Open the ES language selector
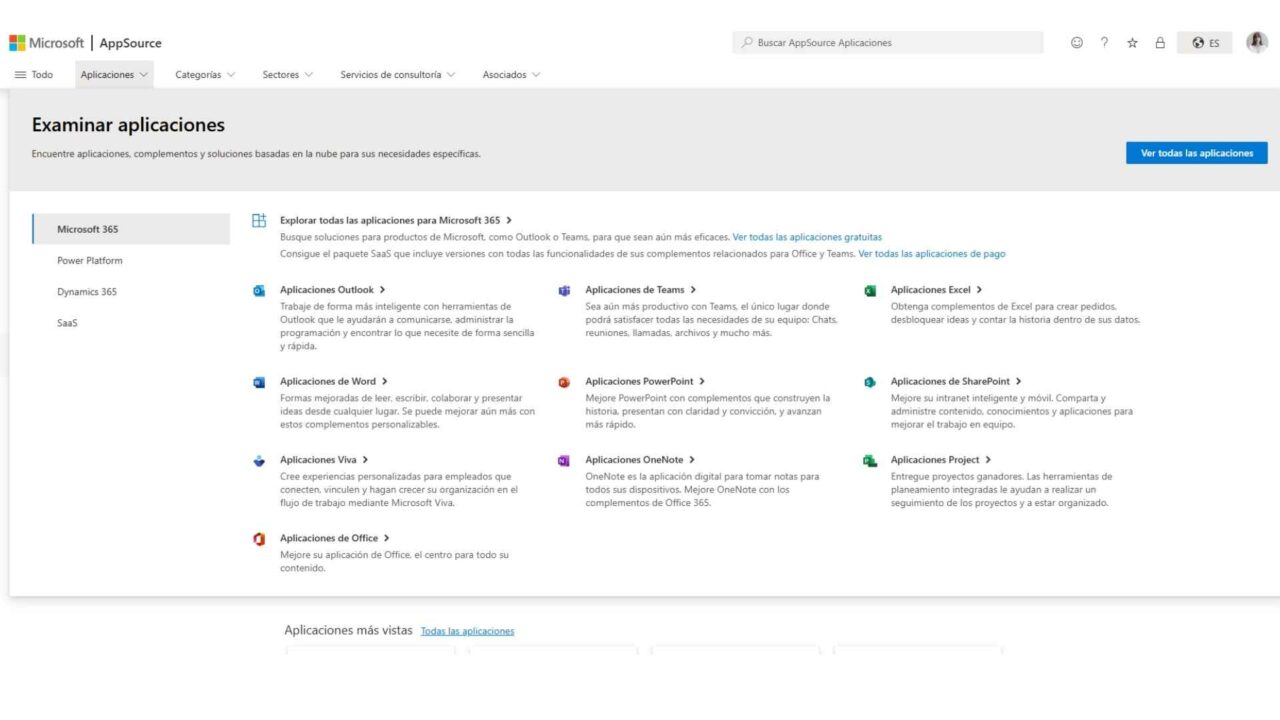This screenshot has width=1280, height=720. click(1205, 43)
